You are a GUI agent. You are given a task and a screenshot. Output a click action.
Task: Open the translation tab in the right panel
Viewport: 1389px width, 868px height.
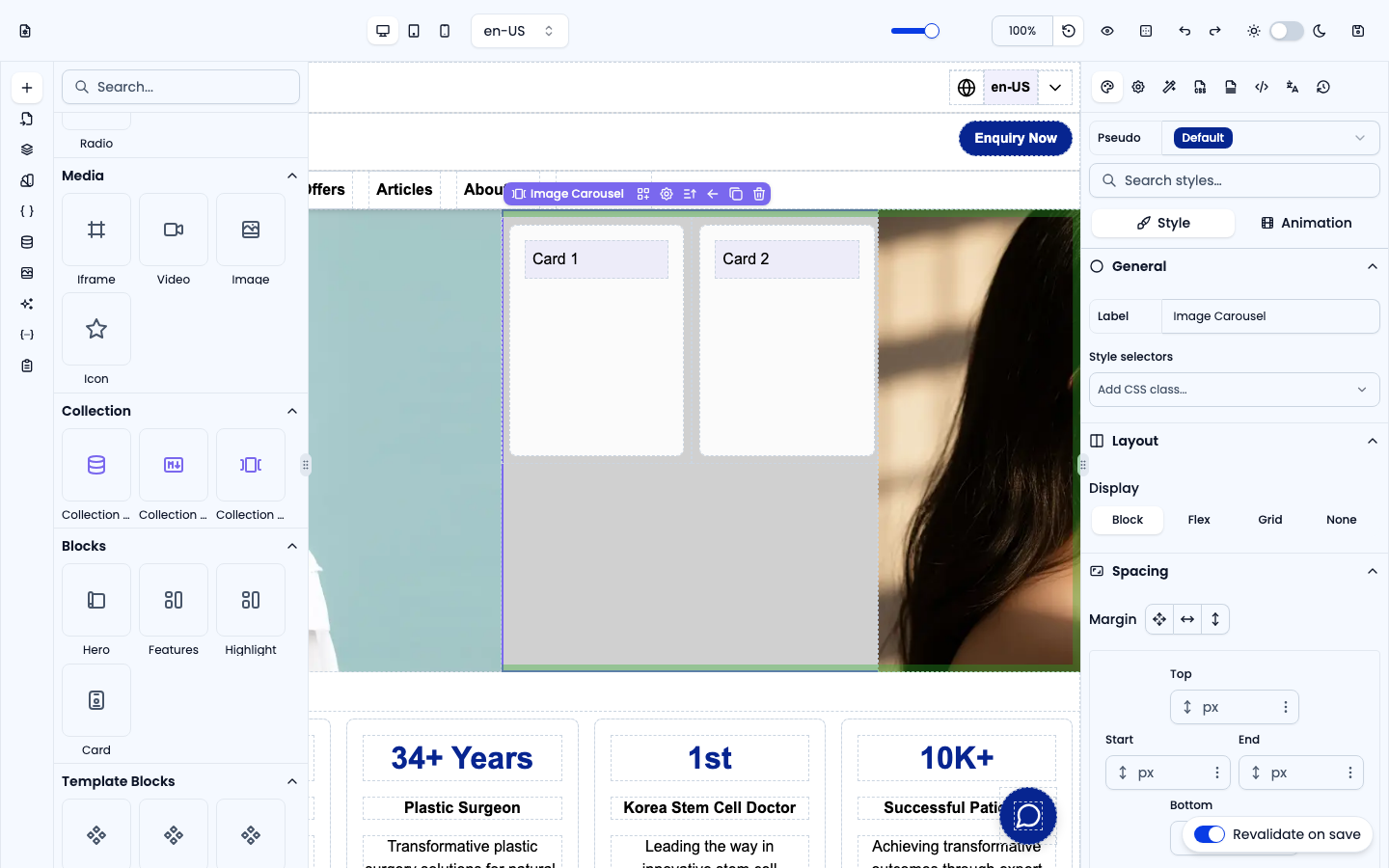pos(1293,87)
